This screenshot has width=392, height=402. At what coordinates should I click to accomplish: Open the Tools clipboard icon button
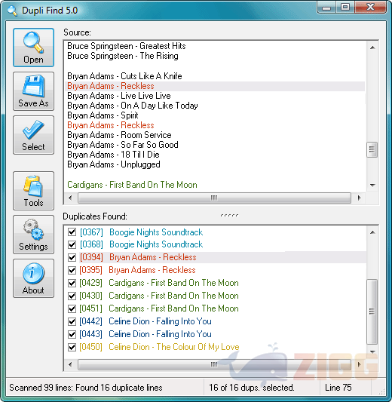point(33,191)
